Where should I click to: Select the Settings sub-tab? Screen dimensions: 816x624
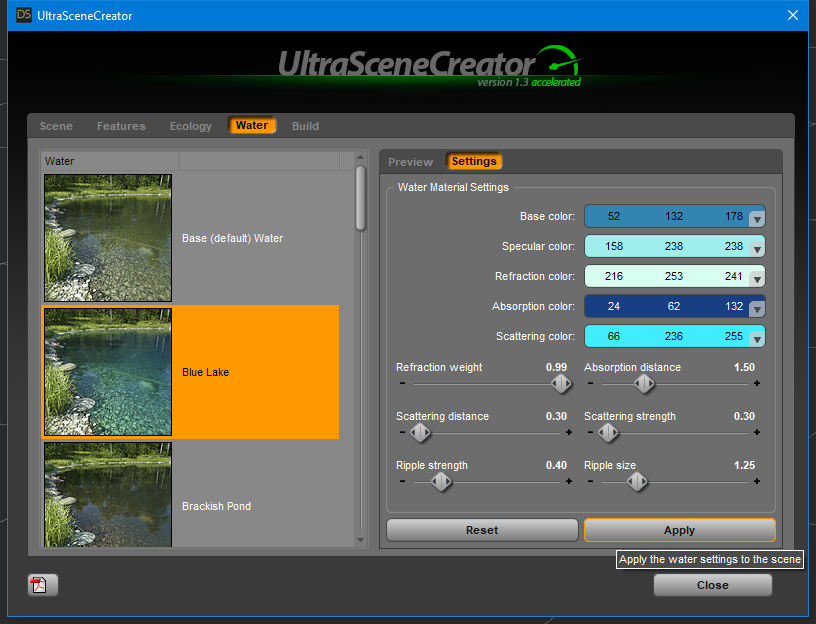click(474, 161)
